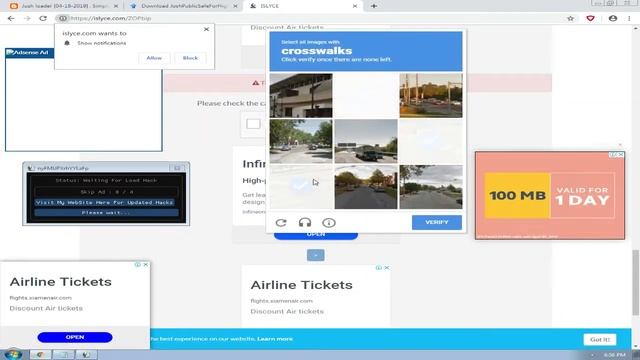640x360 pixels.
Task: Open ad info on center Airline Tickets ad
Action: tap(379, 268)
